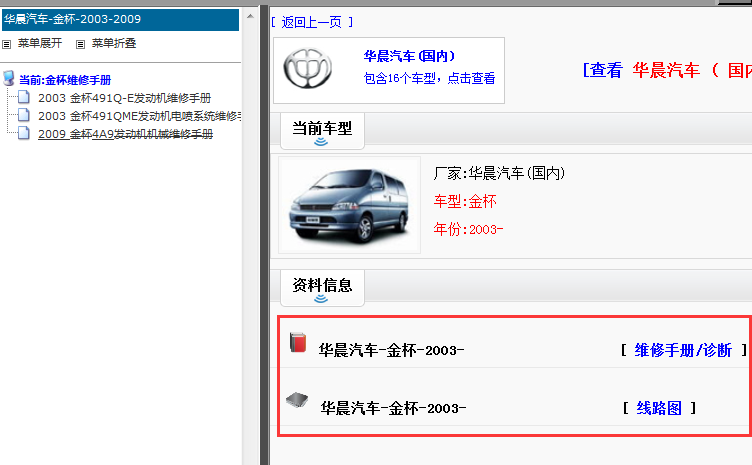
Task: Click 华晨汽车-金杯-2003- text in 线路图 row
Action: (x=393, y=408)
